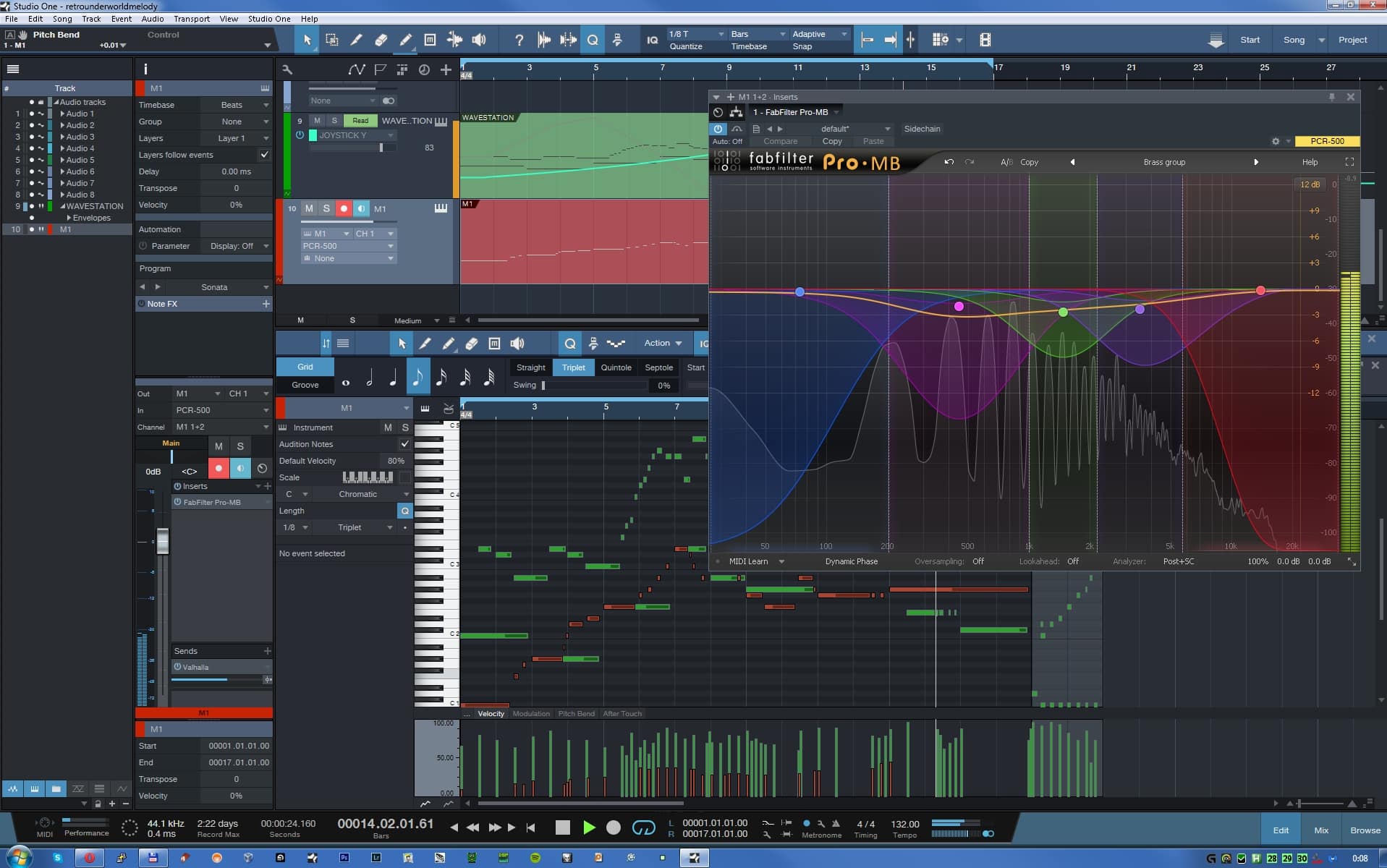Toggle FabFilter Pro-MB power bypass button
Image resolution: width=1387 pixels, height=868 pixels.
(718, 129)
